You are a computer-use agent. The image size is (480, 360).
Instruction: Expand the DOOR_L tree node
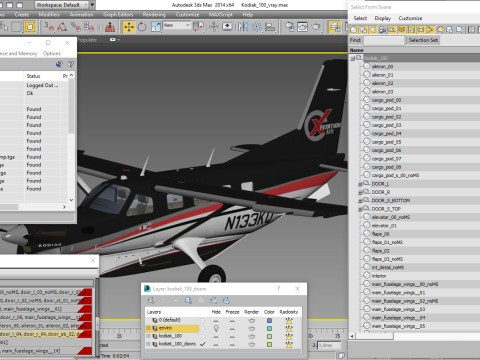(x=360, y=184)
